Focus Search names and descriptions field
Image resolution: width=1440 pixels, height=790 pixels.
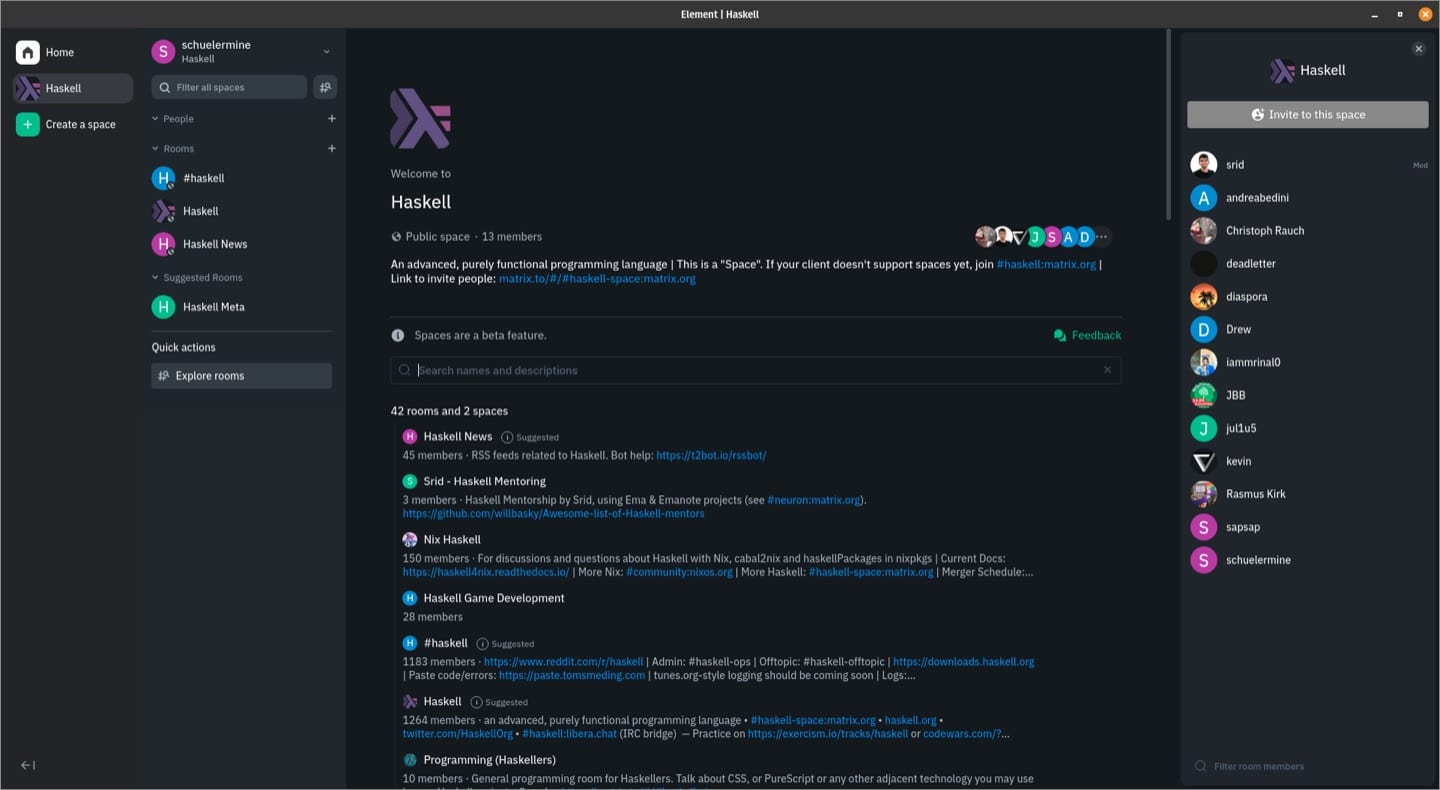[755, 370]
